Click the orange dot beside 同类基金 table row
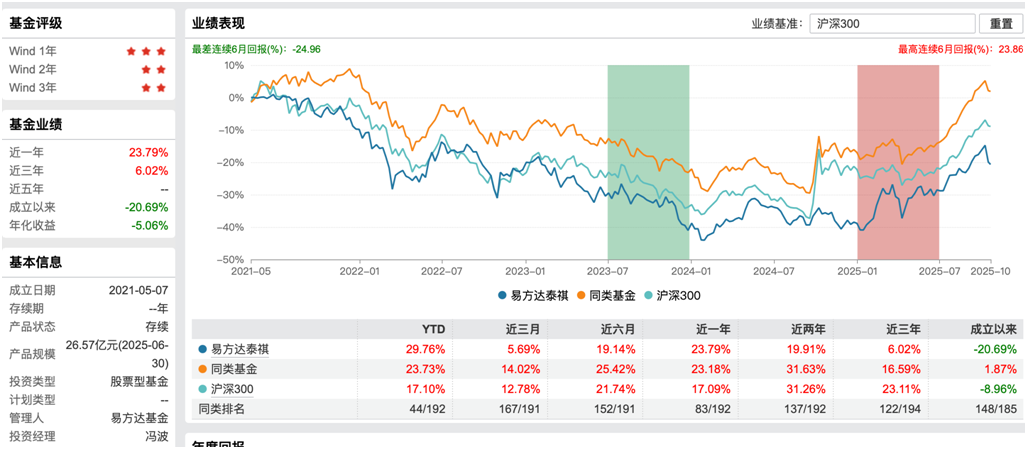 (204, 369)
